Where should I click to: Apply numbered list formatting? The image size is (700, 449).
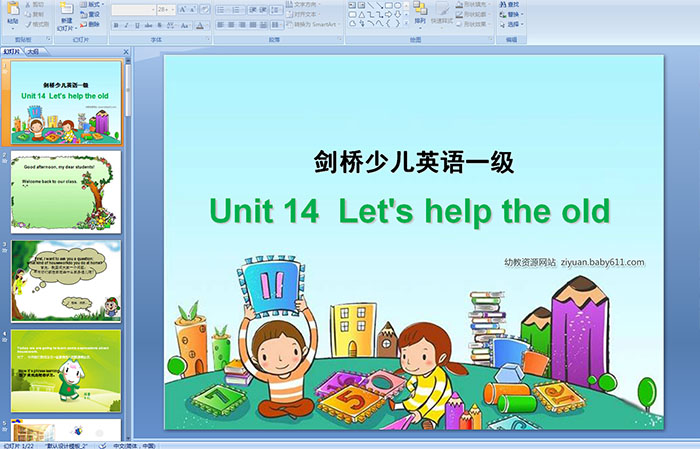[x=238, y=9]
